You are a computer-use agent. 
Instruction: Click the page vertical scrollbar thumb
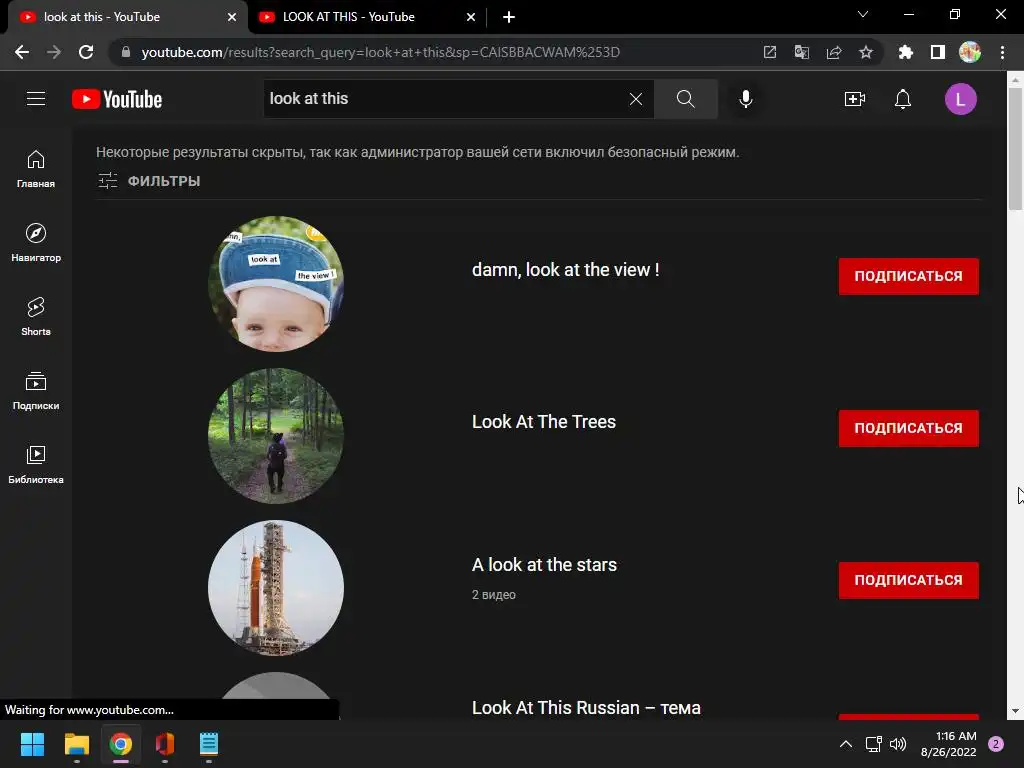[x=1015, y=148]
